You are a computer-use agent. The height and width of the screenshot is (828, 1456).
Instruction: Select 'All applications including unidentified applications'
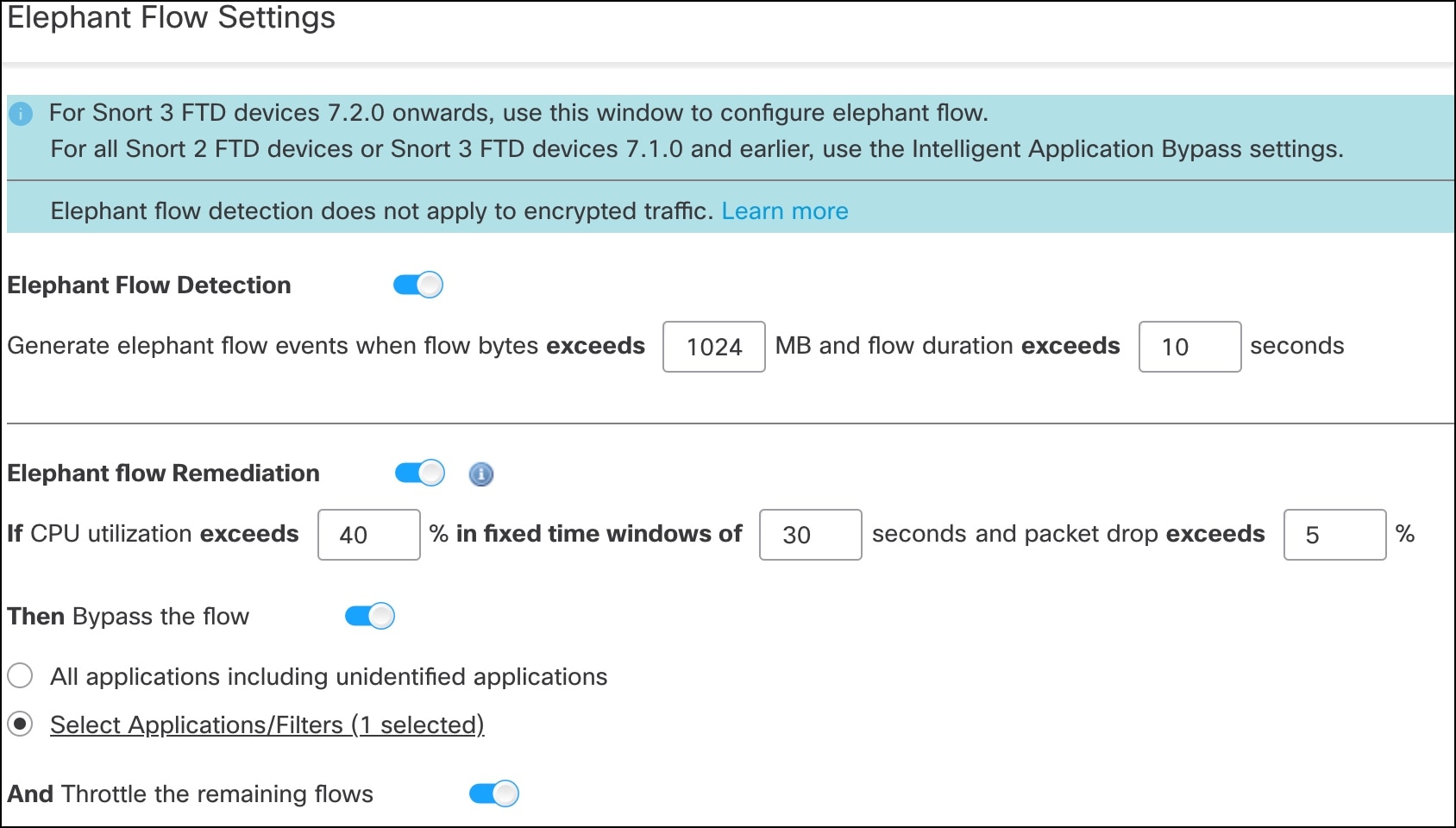(19, 676)
